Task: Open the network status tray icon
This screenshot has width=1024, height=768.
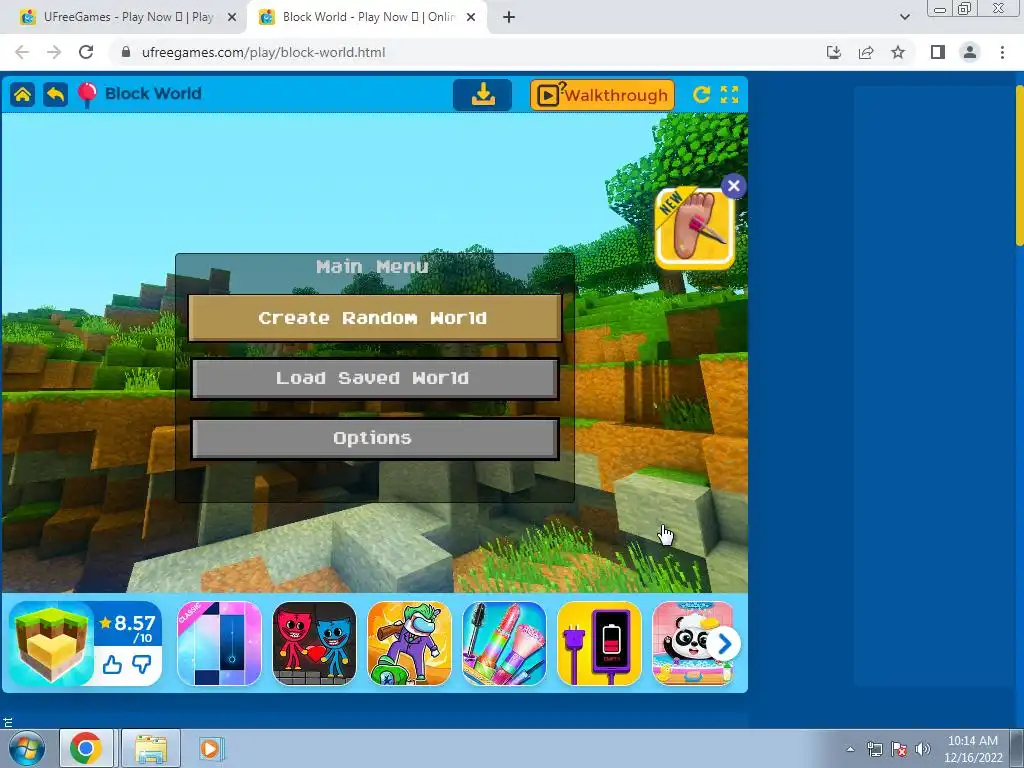Action: pyautogui.click(x=874, y=749)
